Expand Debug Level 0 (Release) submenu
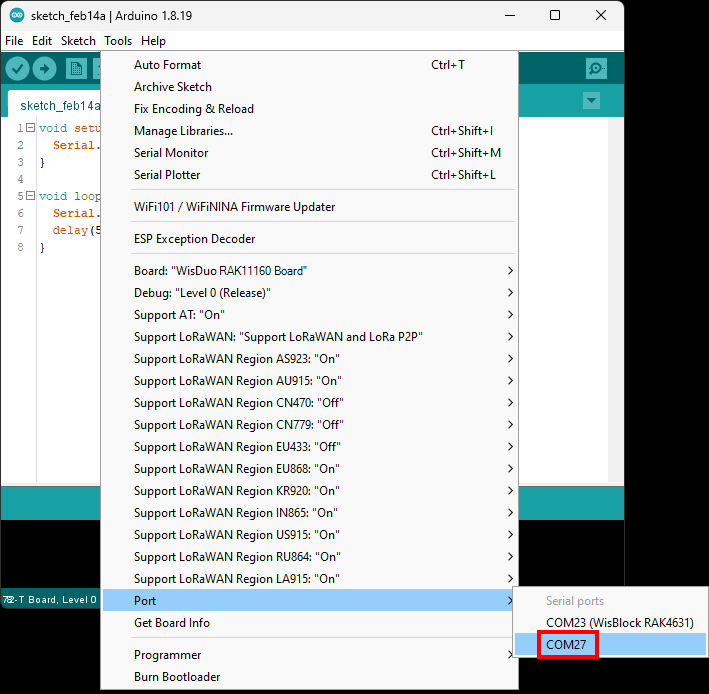The image size is (709, 694). (310, 293)
